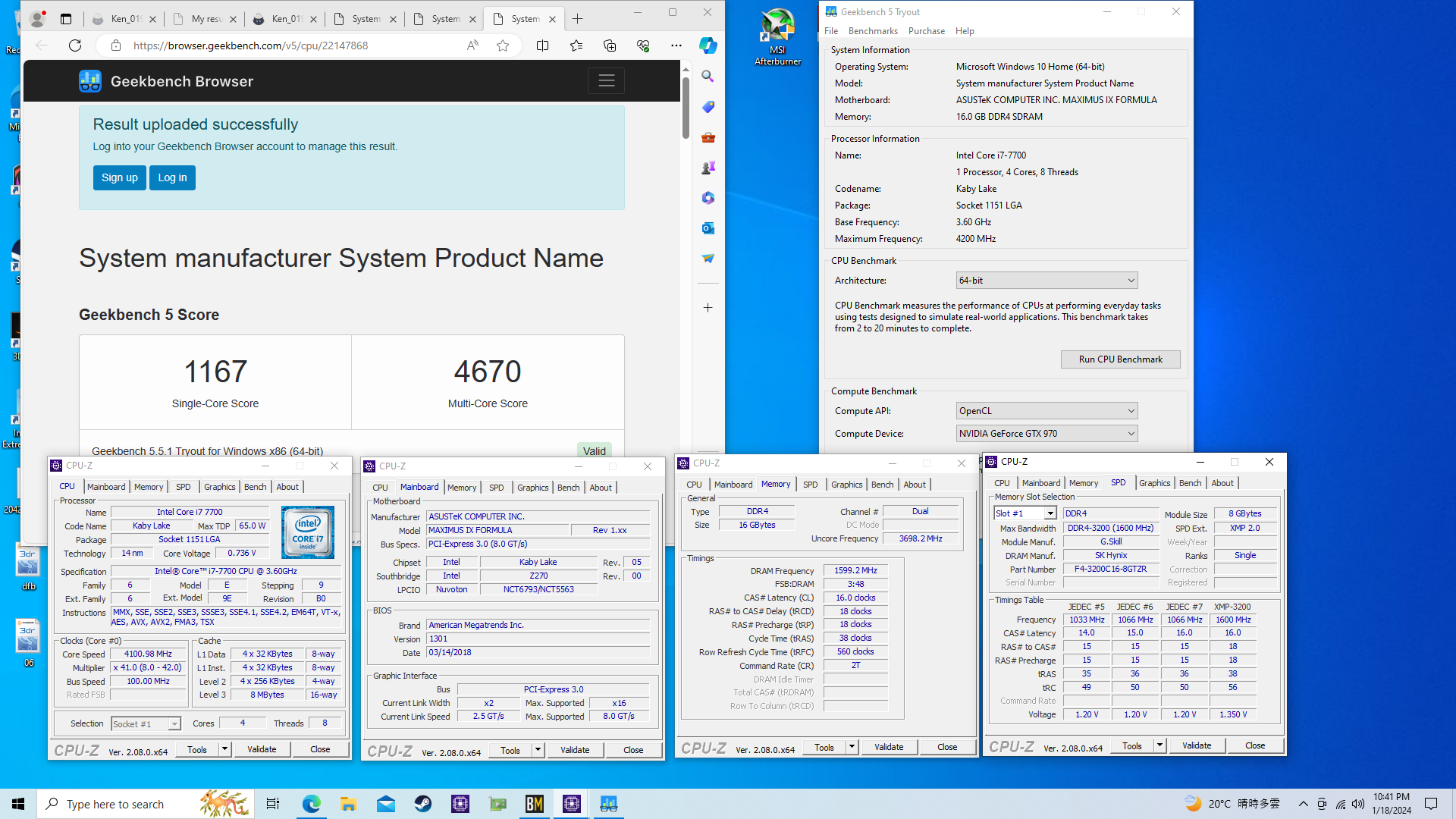The height and width of the screenshot is (819, 1456).
Task: Open Socket #1 selection dropdown in CPU-Z
Action: [x=146, y=724]
